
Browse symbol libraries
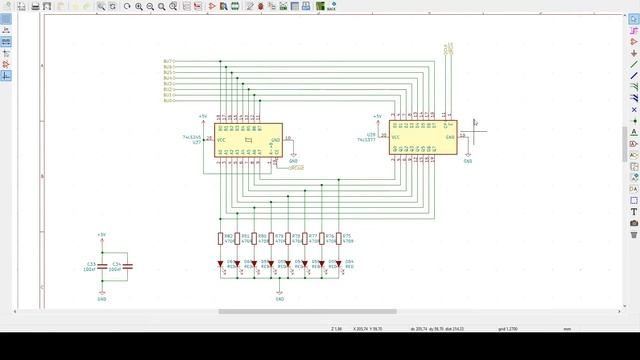[x=223, y=6]
